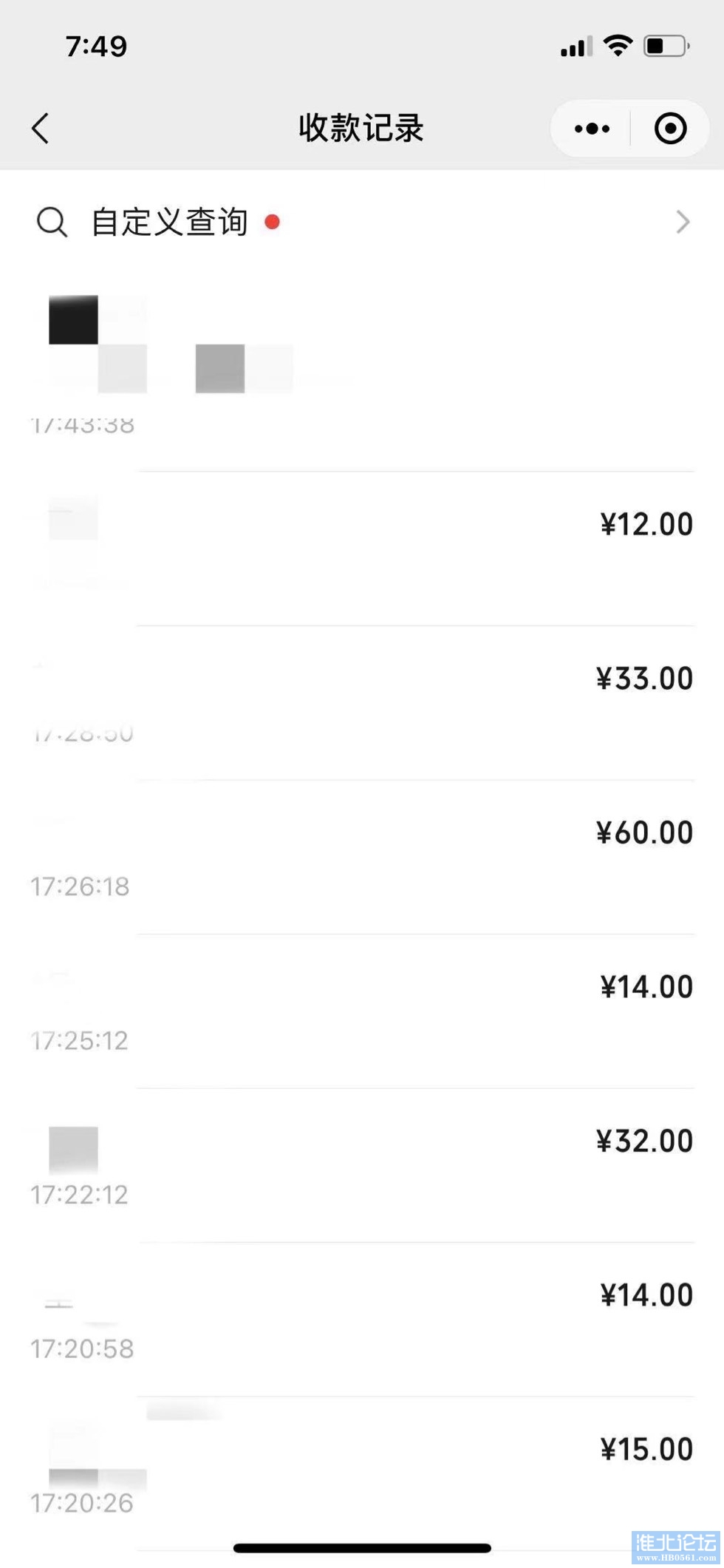Open the ¥60.00 payment at 17:26:18

362,858
